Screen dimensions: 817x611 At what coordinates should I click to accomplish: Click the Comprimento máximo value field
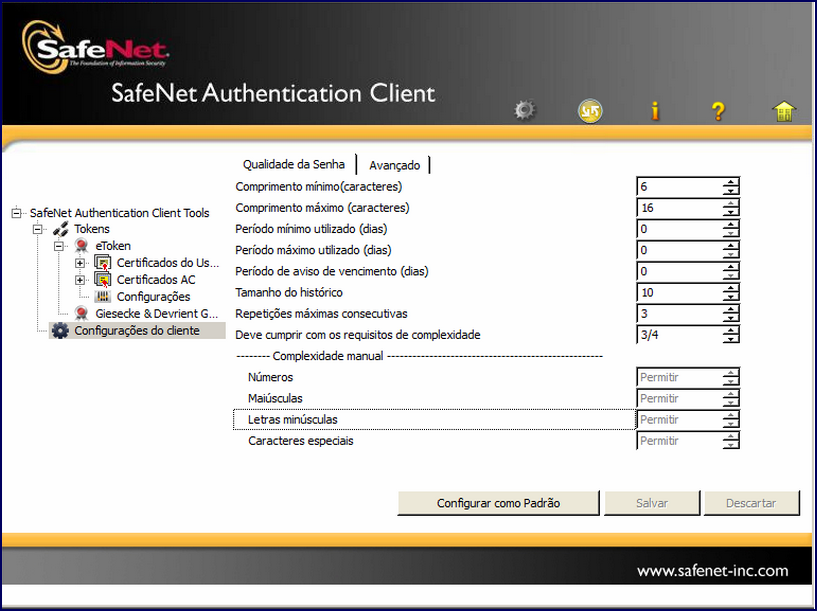click(x=679, y=208)
